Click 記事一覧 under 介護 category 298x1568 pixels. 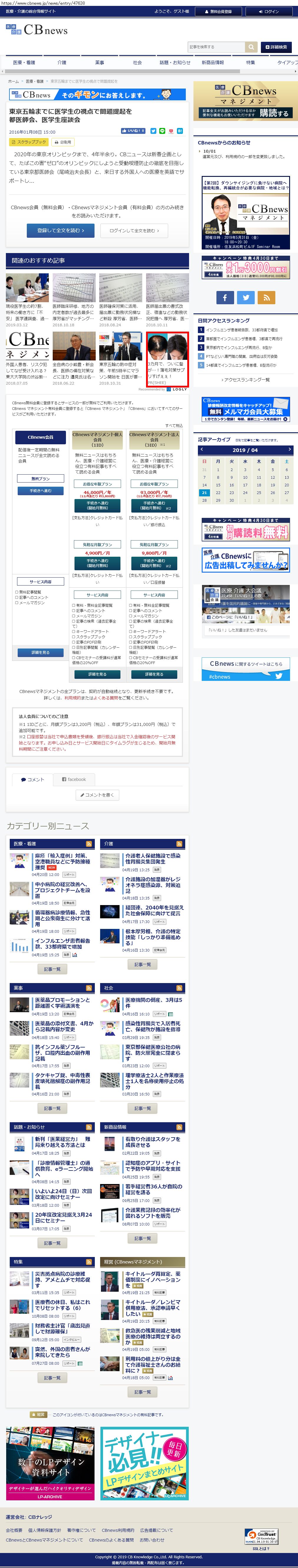click(x=143, y=964)
